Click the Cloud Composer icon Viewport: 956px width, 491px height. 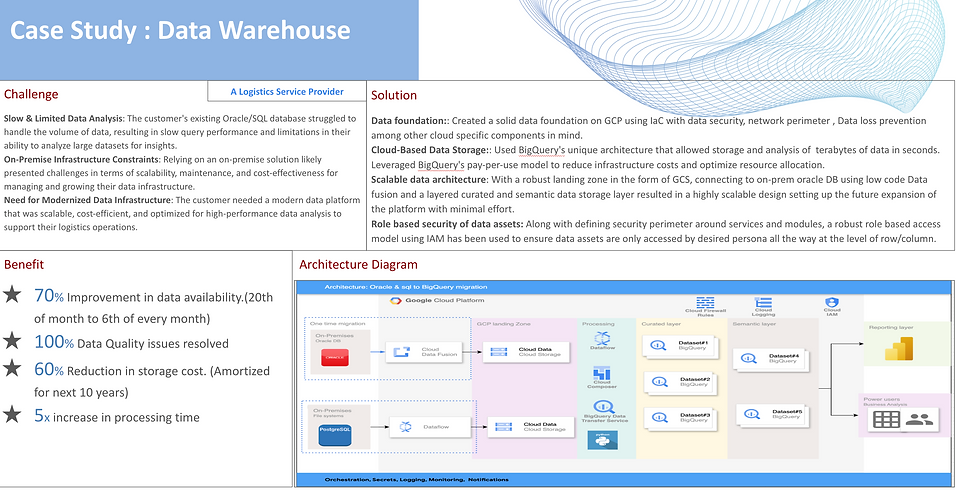[x=601, y=373]
